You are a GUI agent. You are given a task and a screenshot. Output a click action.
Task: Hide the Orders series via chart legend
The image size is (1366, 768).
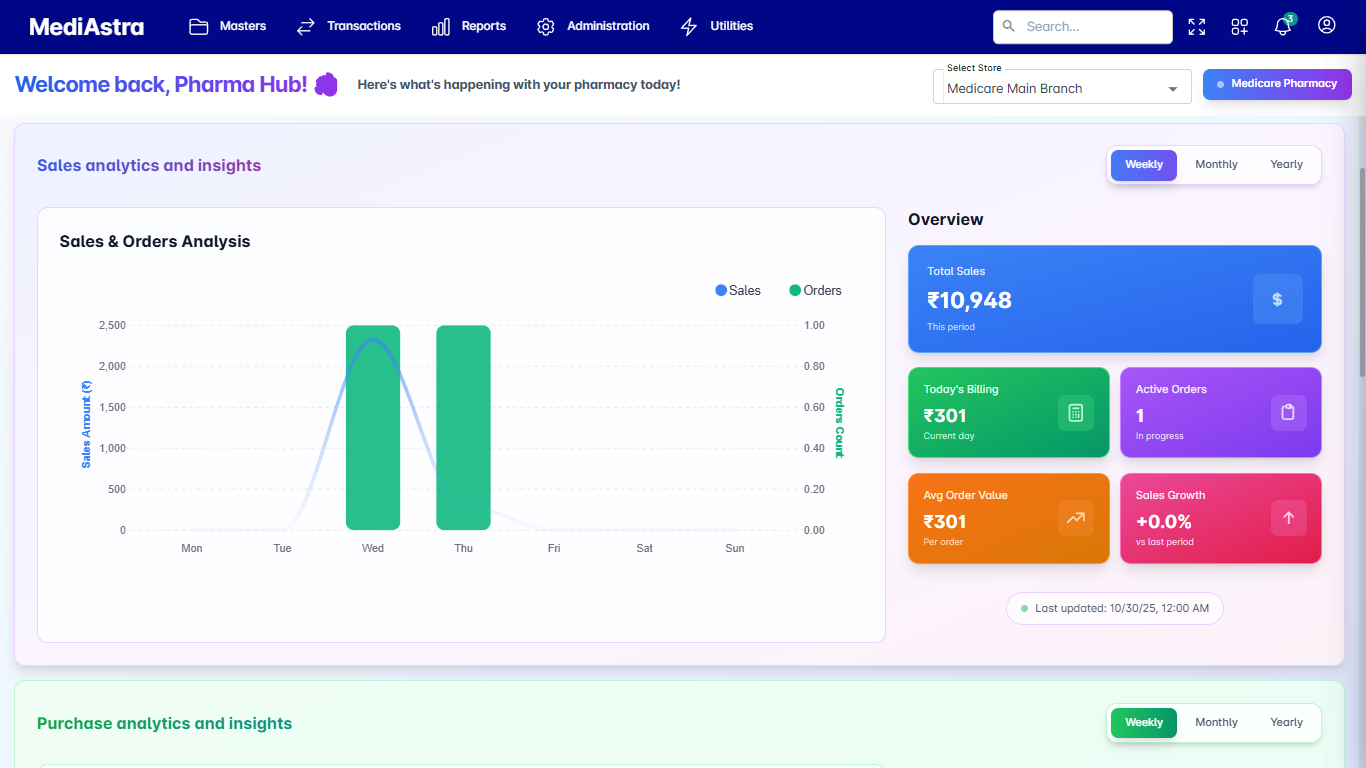click(x=814, y=290)
